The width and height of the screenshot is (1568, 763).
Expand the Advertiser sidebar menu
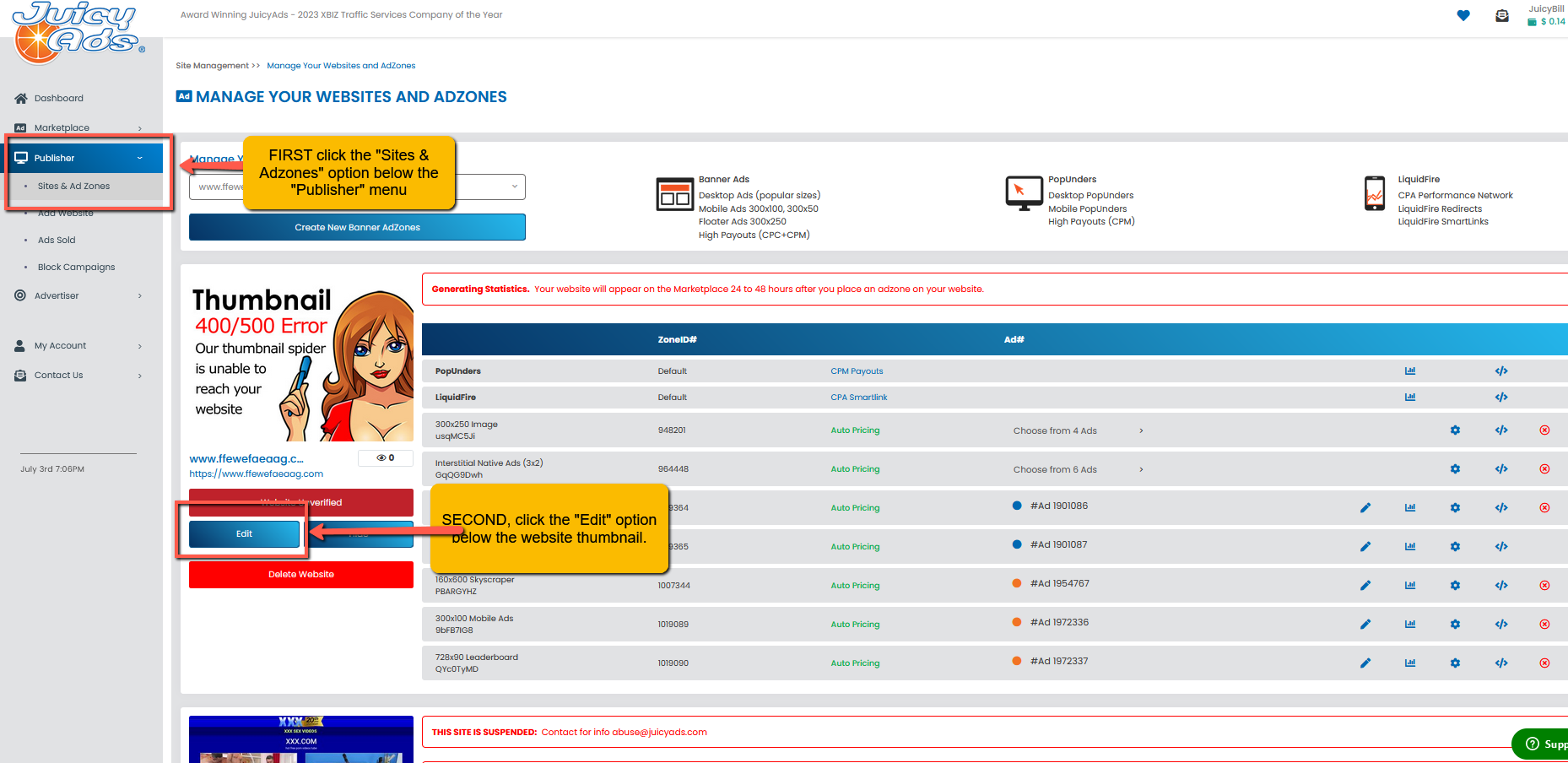pyautogui.click(x=78, y=296)
